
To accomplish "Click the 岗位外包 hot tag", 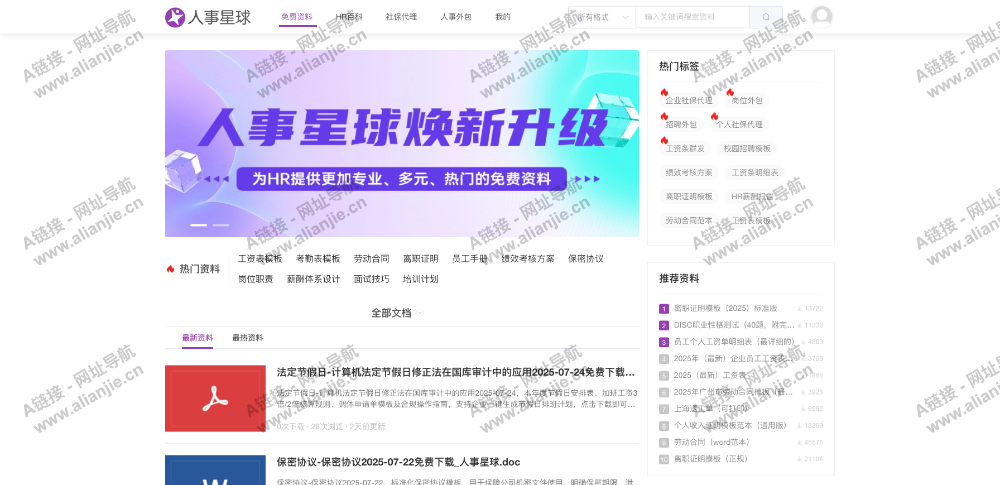I will 747,100.
